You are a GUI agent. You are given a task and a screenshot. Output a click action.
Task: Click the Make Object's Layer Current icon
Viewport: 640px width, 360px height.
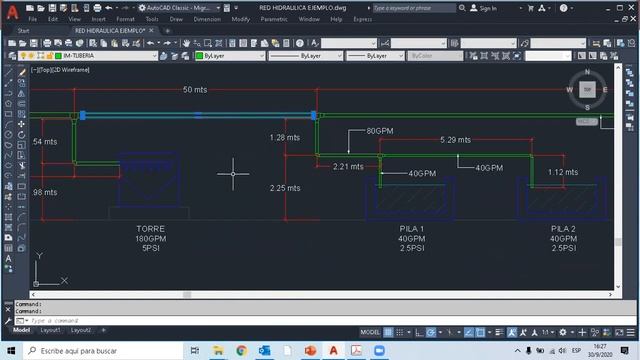click(x=163, y=56)
